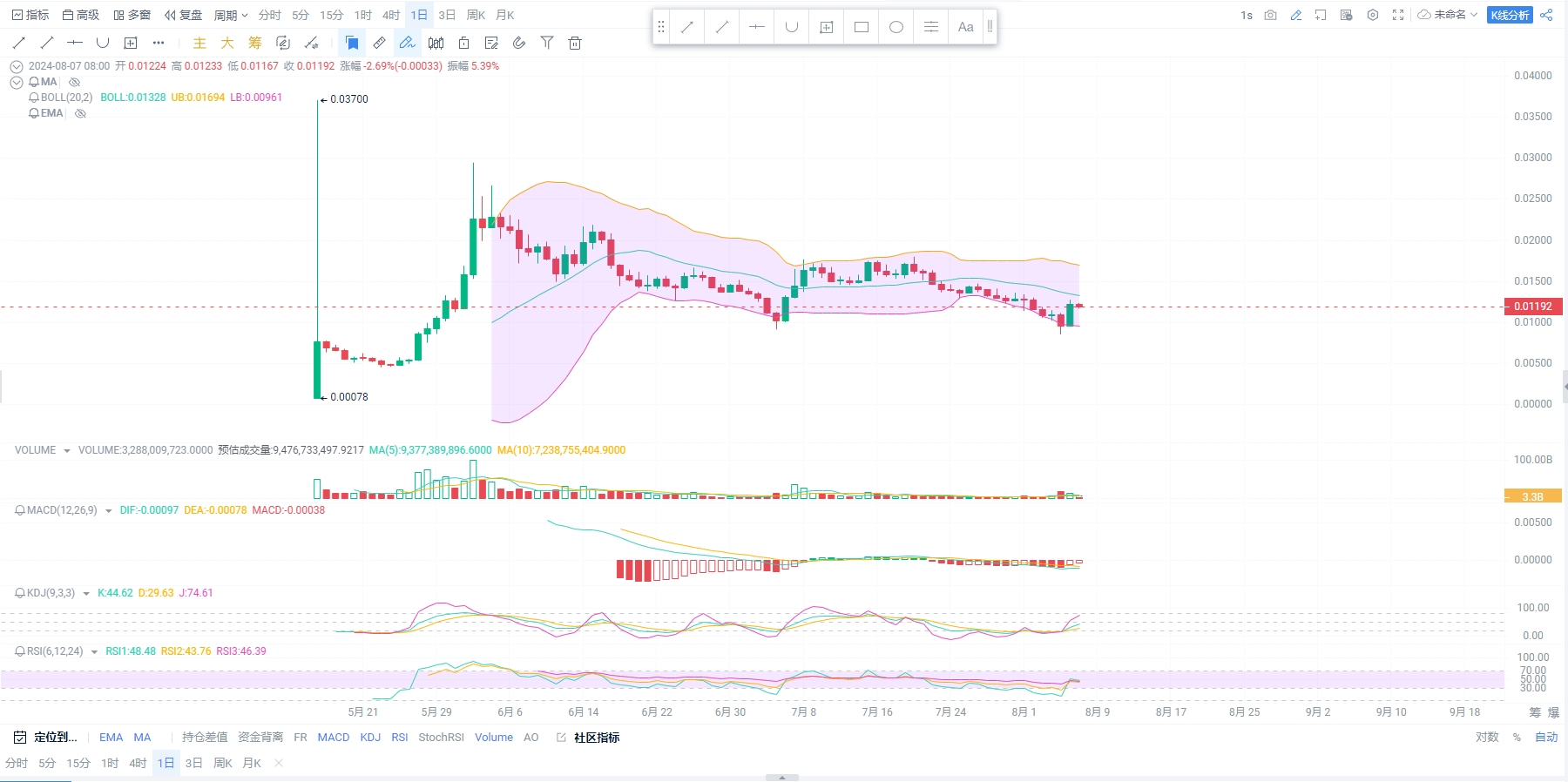Set price scale to 自动 auto mode
The height and width of the screenshot is (782, 1568).
click(1546, 738)
